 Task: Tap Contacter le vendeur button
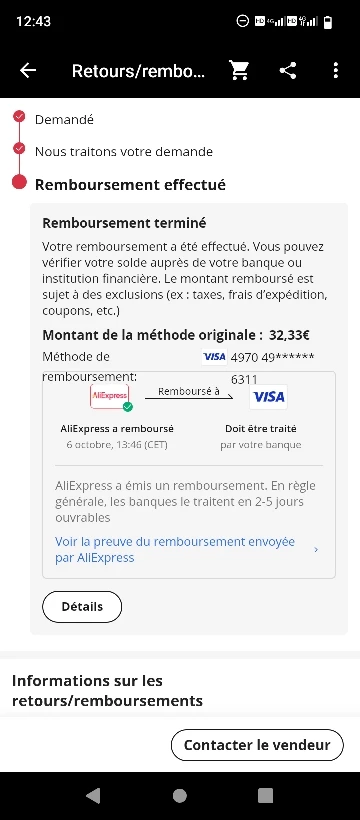pos(257,745)
